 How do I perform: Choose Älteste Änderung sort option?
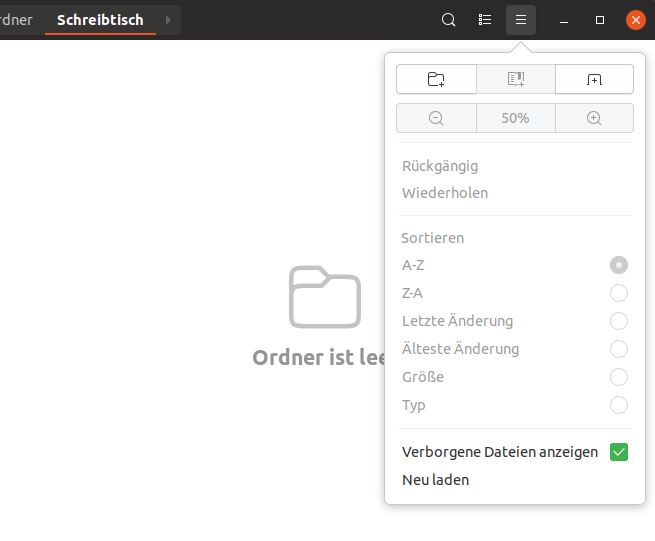(619, 349)
